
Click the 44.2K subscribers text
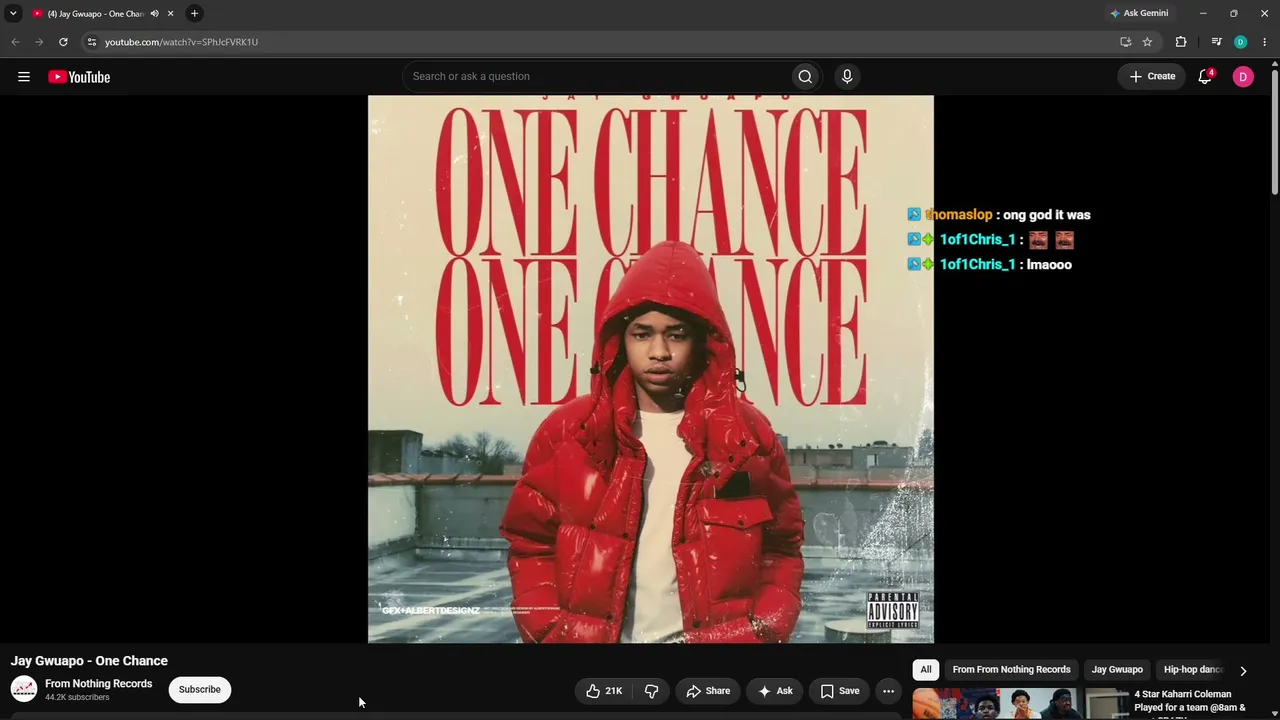(77, 698)
